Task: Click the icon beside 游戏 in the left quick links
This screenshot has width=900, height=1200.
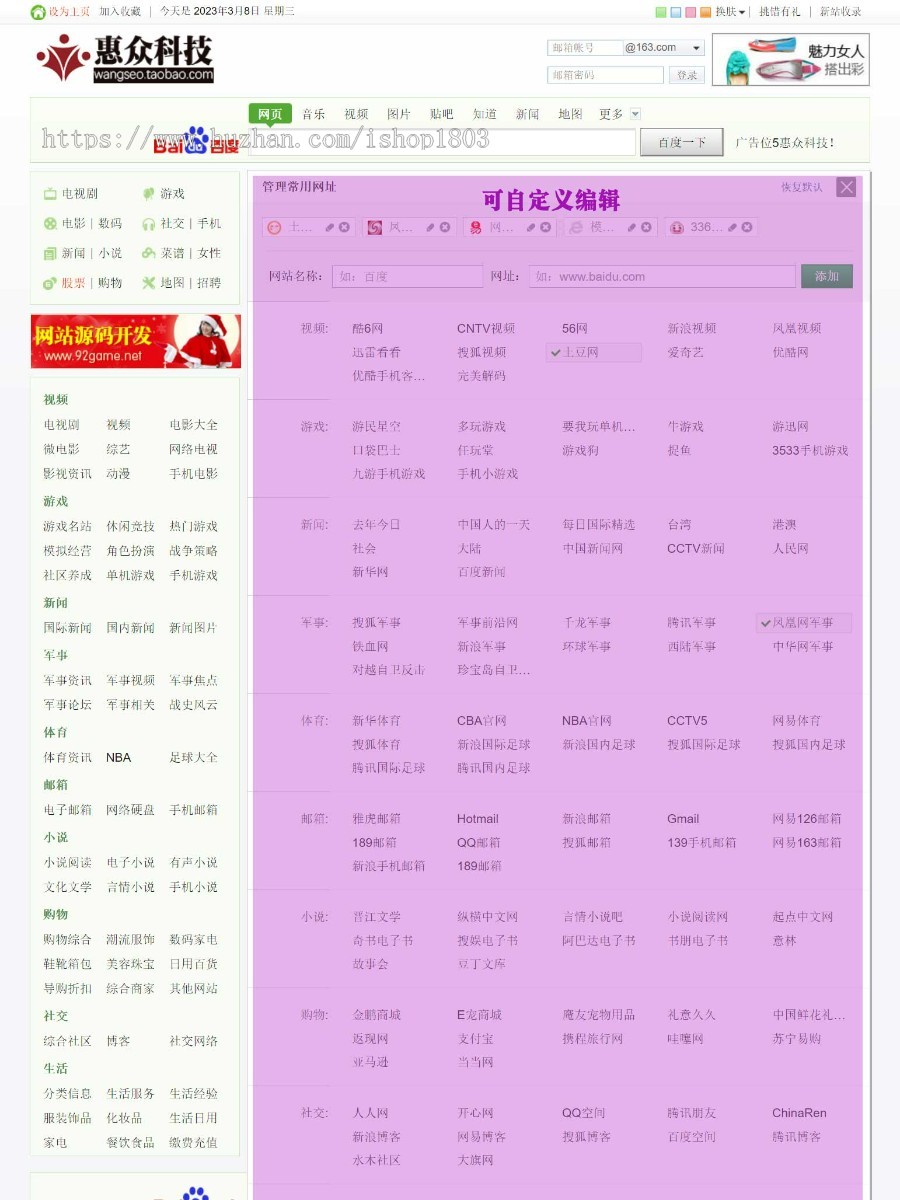Action: (x=148, y=194)
